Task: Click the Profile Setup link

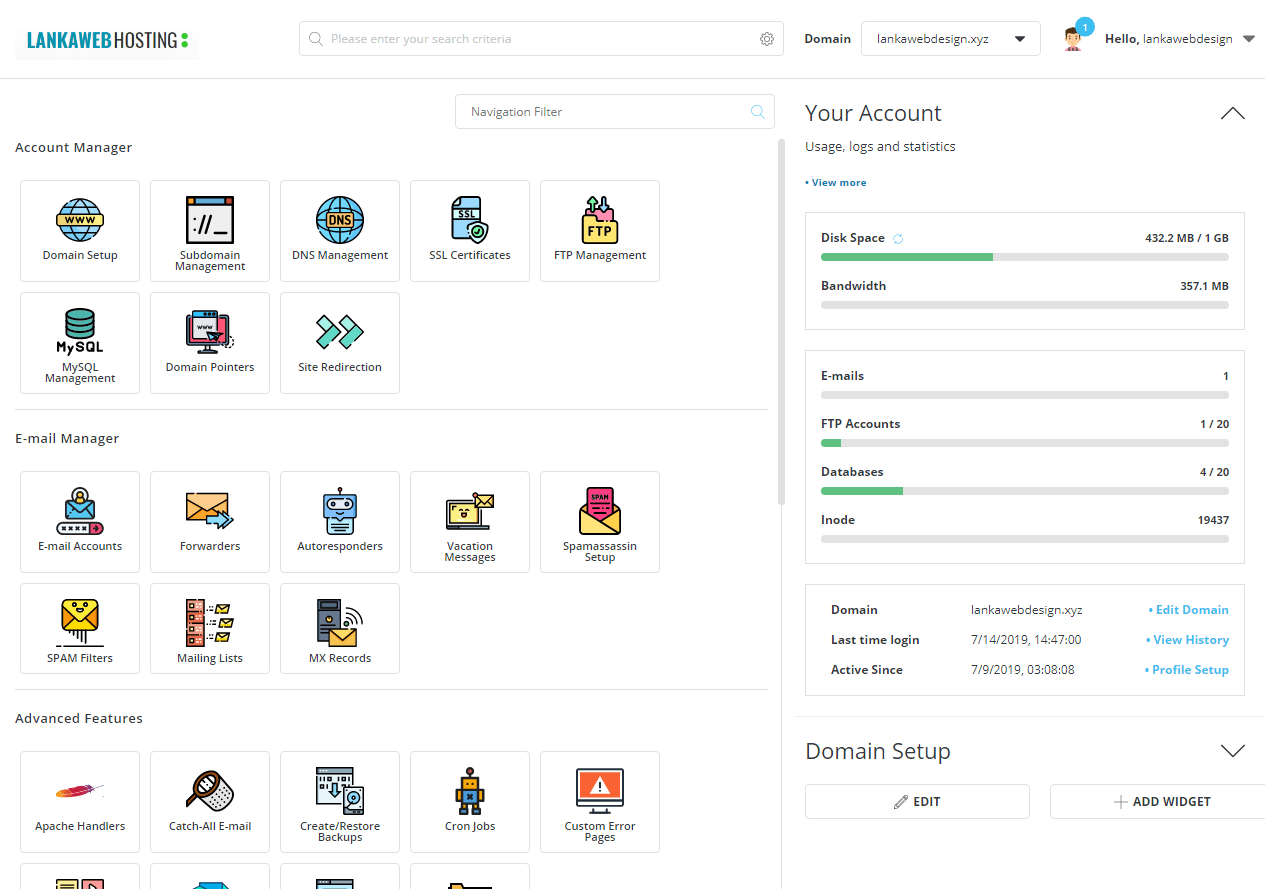Action: click(x=1187, y=670)
